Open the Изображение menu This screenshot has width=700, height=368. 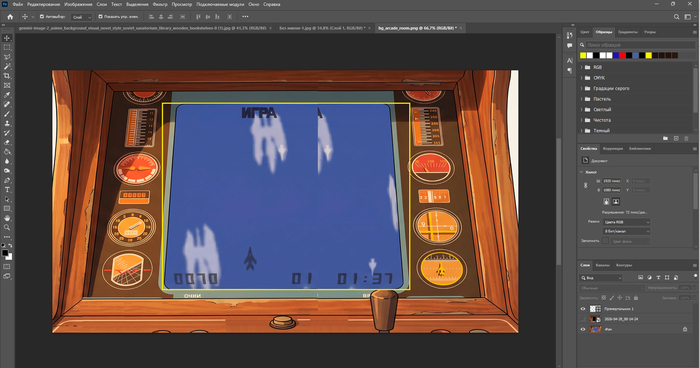click(78, 4)
